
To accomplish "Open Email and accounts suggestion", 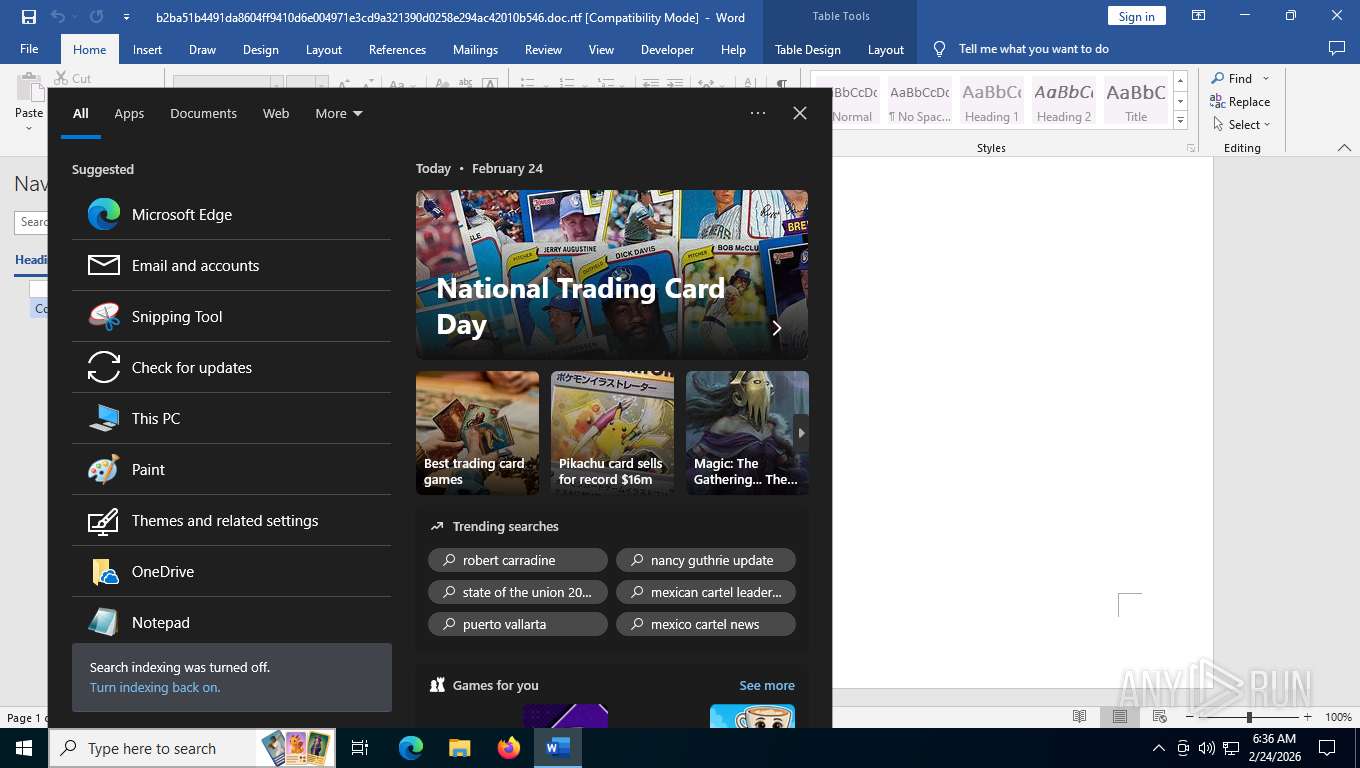I will [x=231, y=265].
